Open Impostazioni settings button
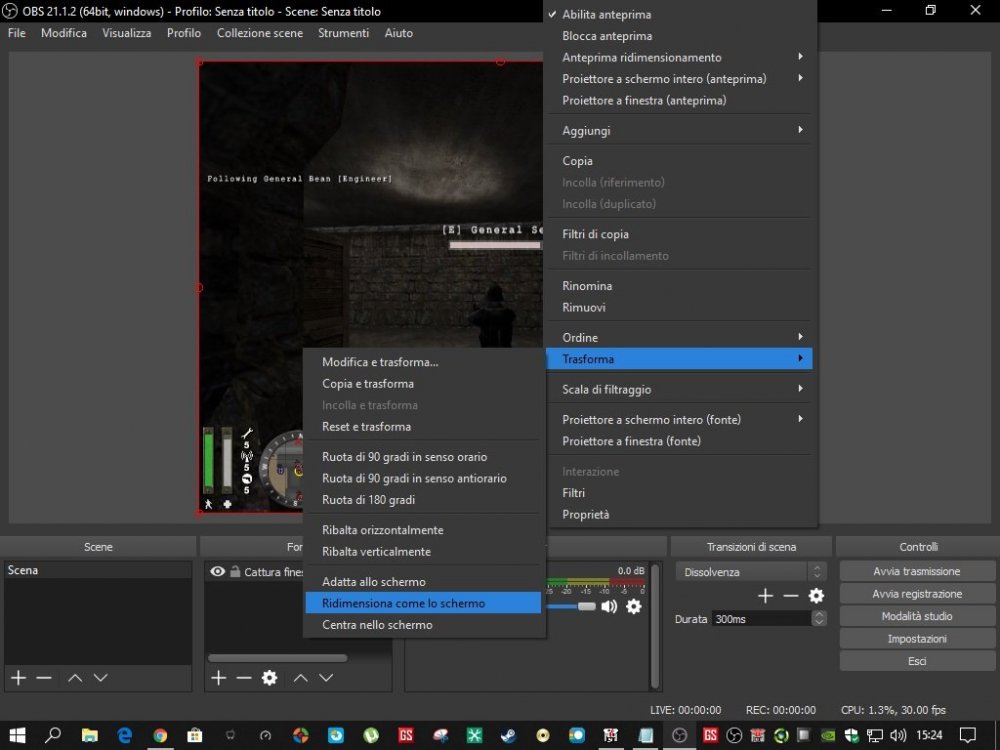Viewport: 1000px width, 750px height. pos(917,638)
